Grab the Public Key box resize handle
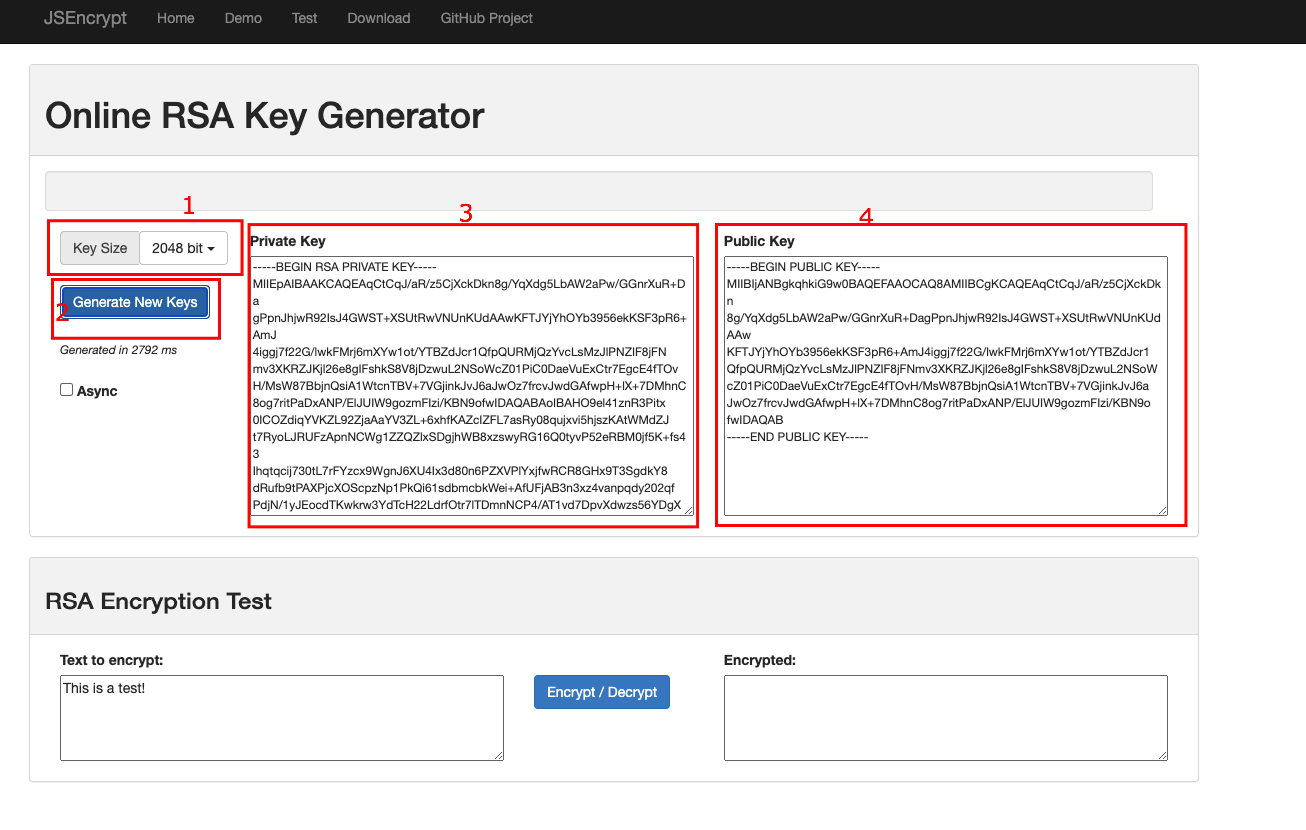Image resolution: width=1306 pixels, height=830 pixels. [x=1161, y=510]
